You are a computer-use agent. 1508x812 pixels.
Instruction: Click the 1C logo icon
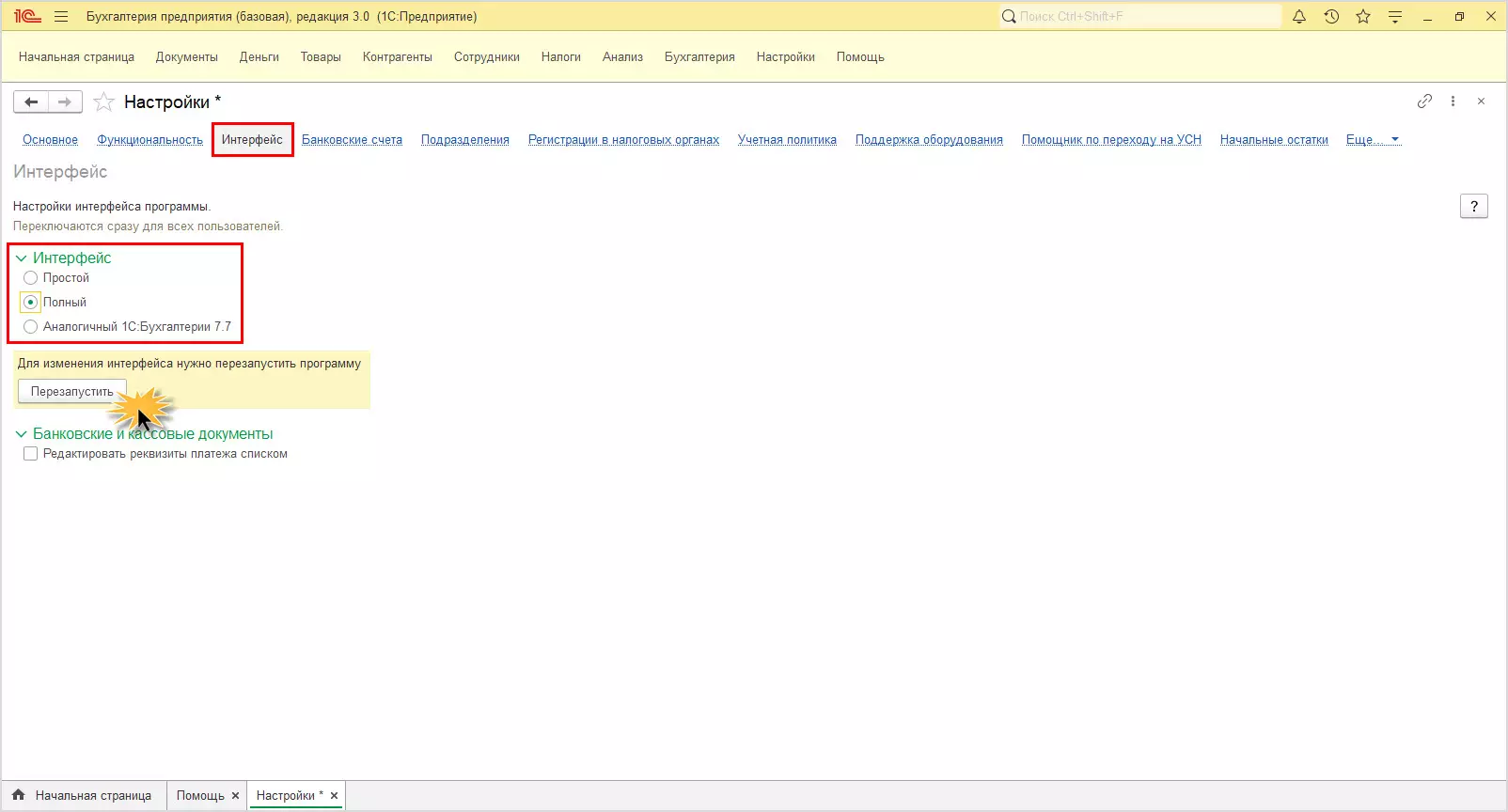[27, 16]
